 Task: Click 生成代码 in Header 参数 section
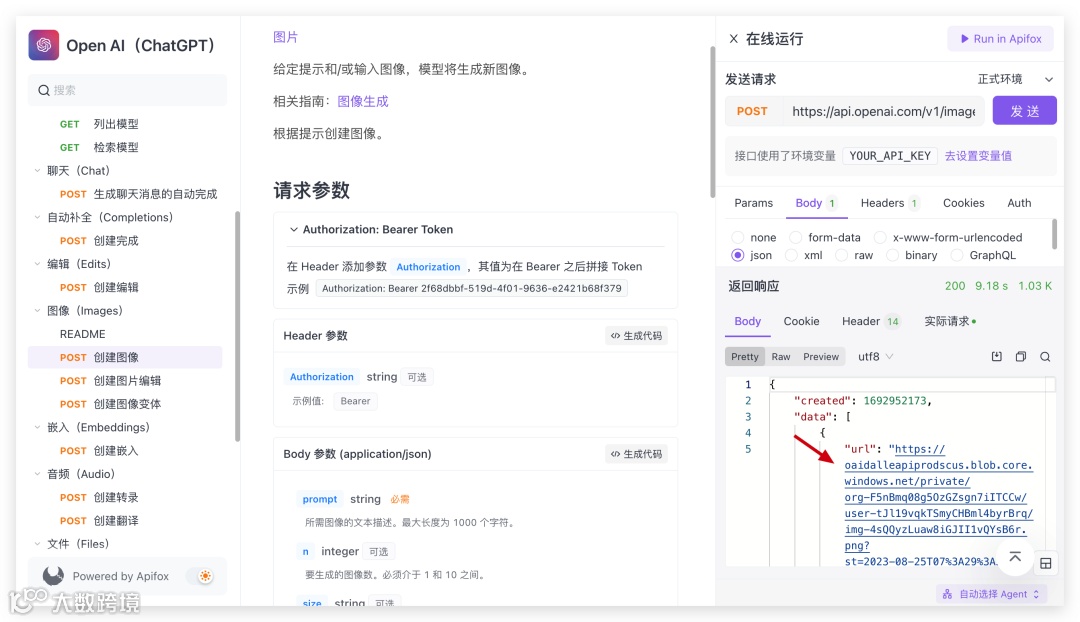636,335
